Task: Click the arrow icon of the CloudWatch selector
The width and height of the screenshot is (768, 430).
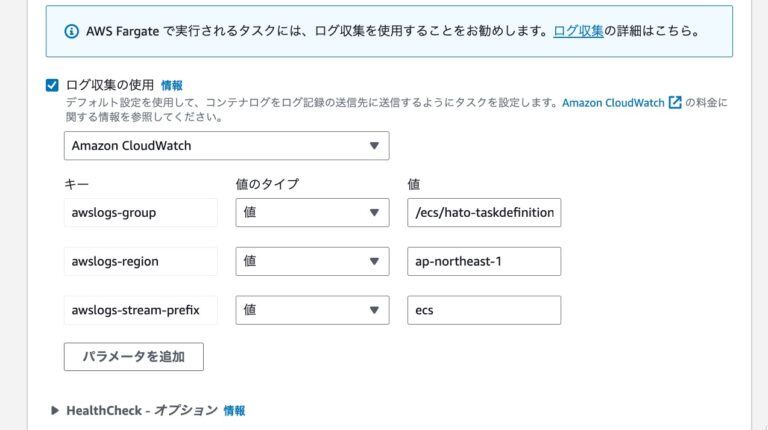Action: [x=374, y=145]
